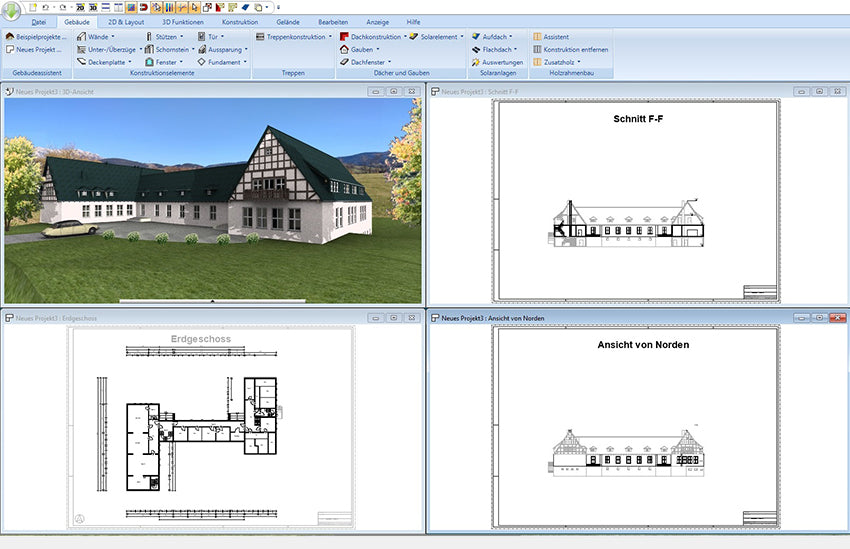Click the green application menu orb
850x549 pixels.
11,9
